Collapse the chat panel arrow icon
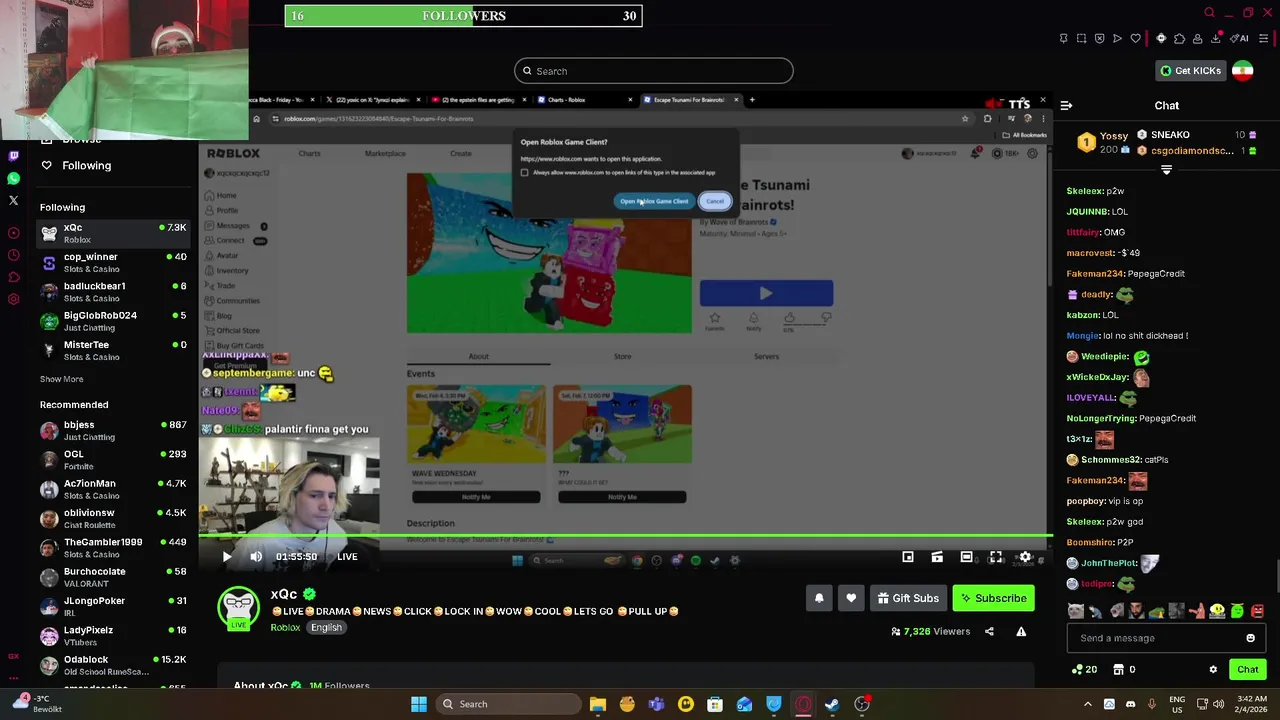The width and height of the screenshot is (1280, 720). (1066, 105)
